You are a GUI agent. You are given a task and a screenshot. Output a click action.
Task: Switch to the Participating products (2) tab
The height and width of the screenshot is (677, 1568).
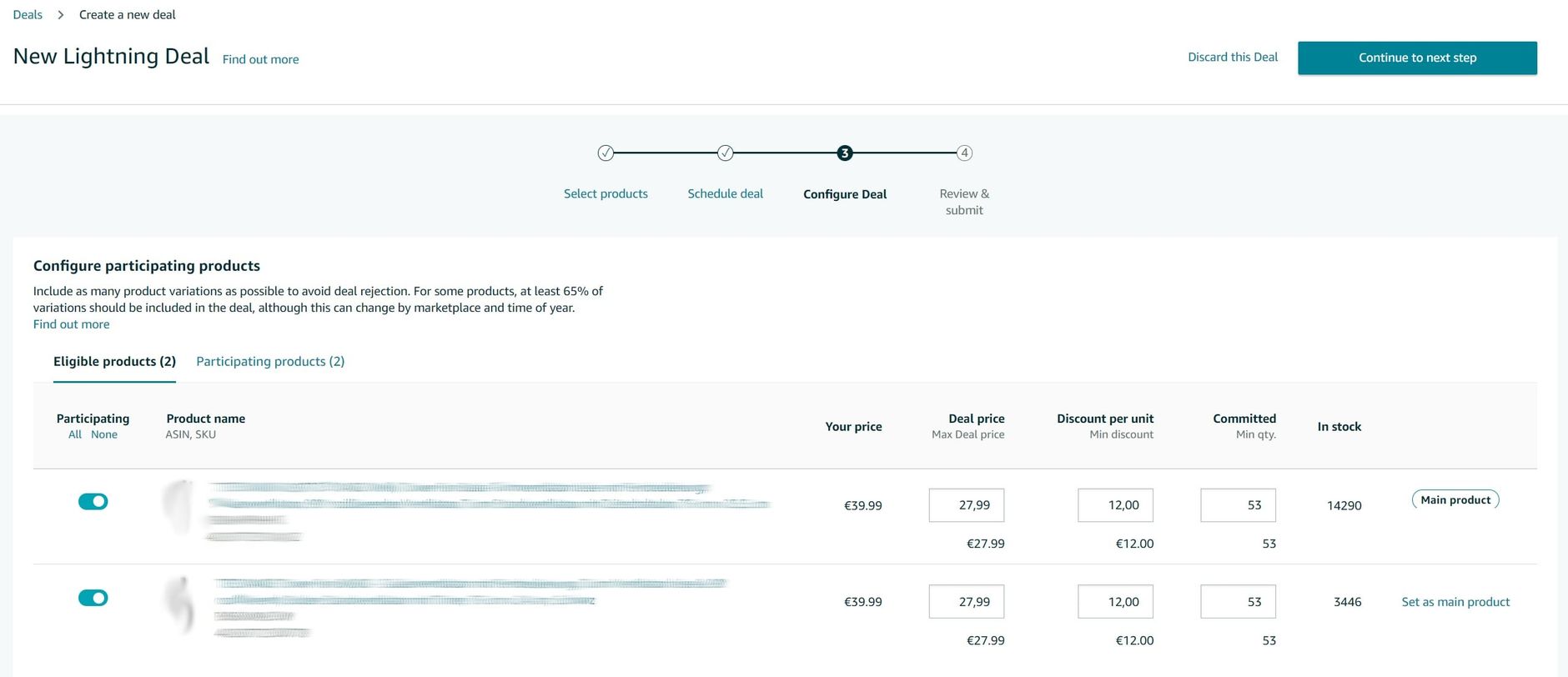point(270,361)
